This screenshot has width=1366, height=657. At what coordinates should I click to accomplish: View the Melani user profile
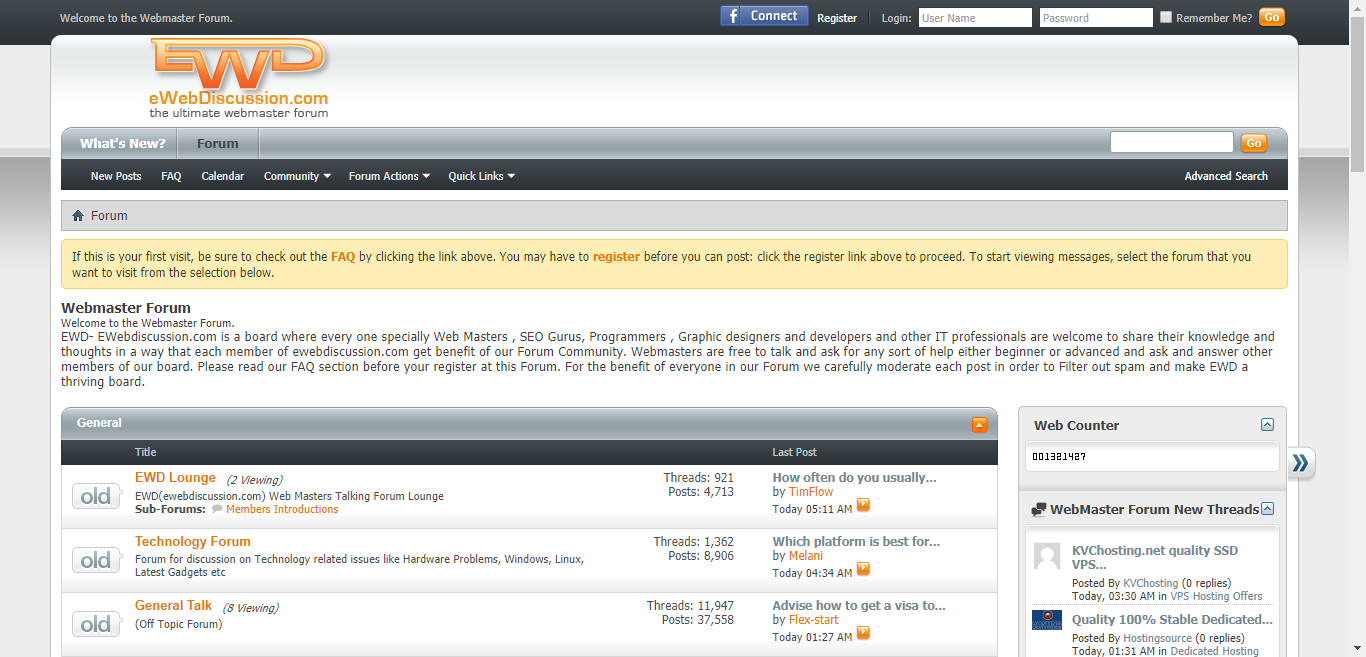coord(805,556)
